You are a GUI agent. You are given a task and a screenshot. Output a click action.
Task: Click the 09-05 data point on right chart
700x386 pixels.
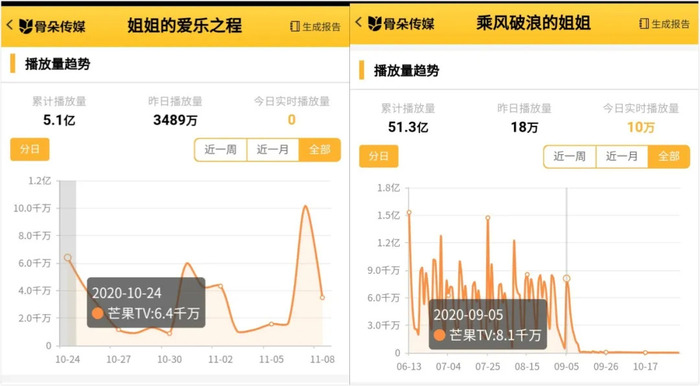tap(567, 278)
